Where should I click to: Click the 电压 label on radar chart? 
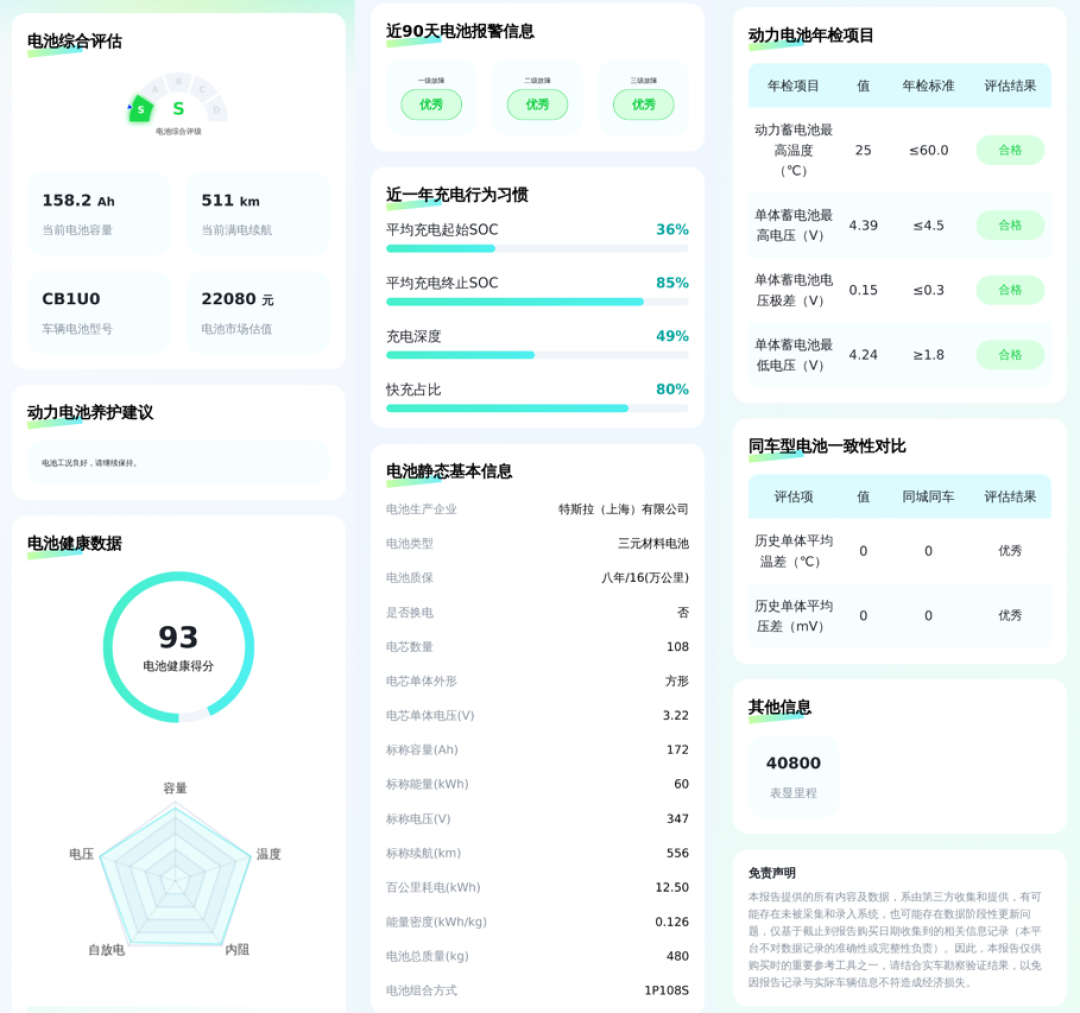click(x=81, y=854)
